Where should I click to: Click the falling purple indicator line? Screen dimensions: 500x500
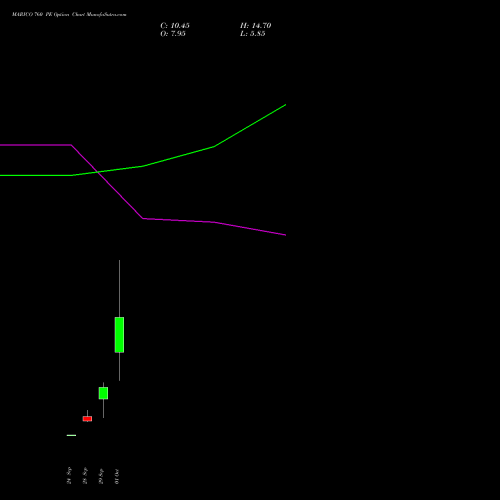tap(143, 218)
